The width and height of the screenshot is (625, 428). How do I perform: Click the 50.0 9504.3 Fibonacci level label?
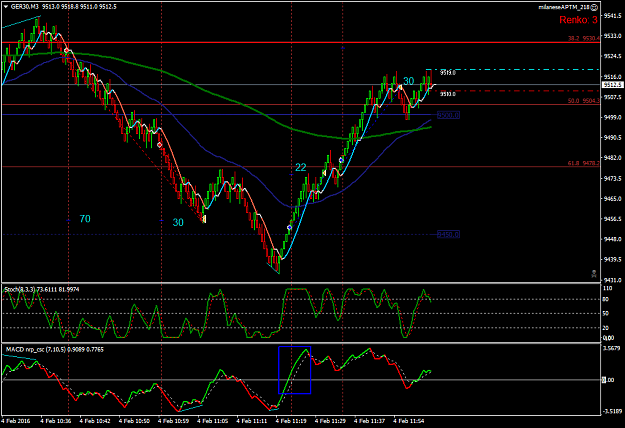click(x=584, y=101)
